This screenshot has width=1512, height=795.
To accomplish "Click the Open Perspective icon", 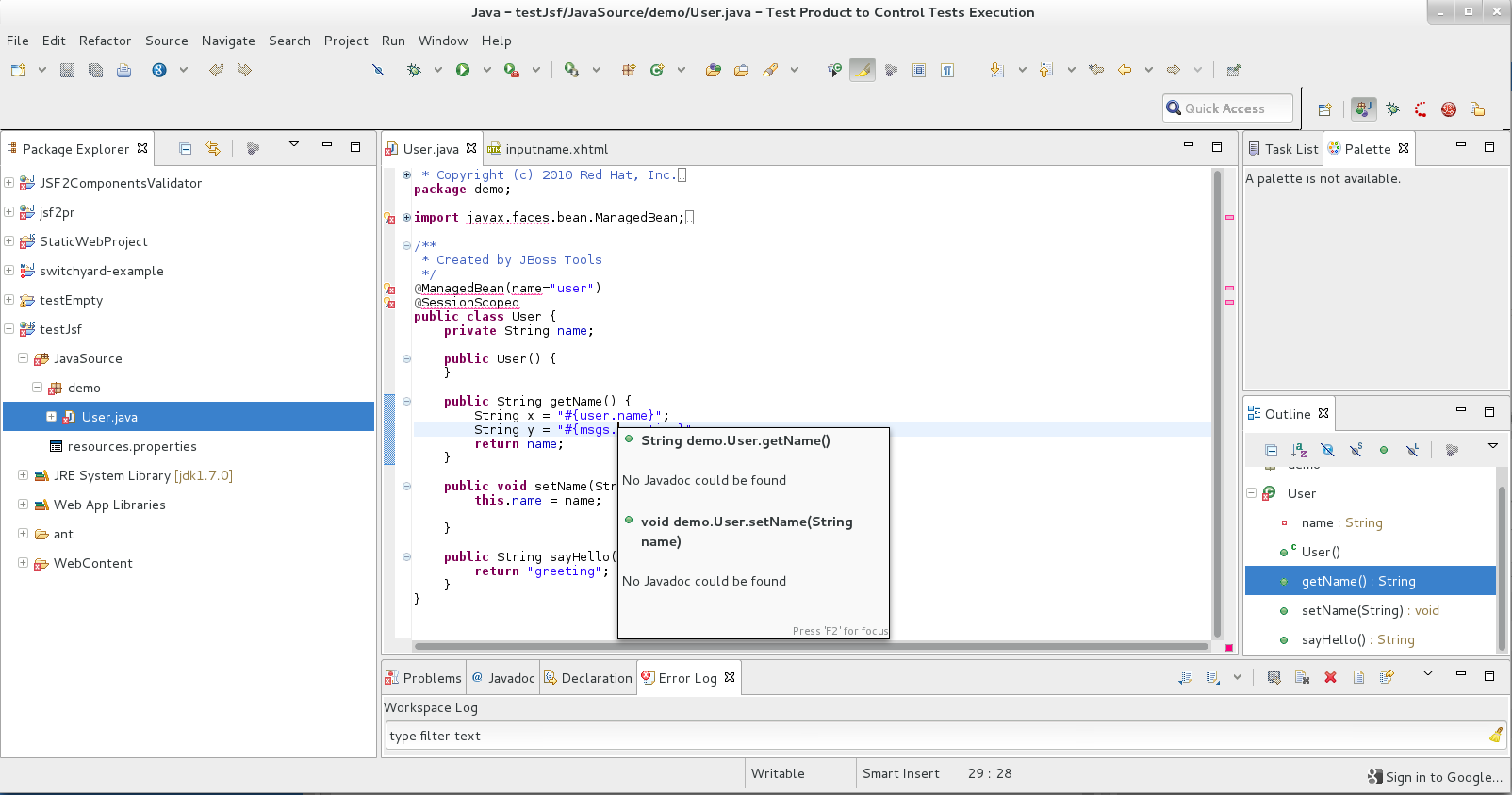I will point(1324,109).
